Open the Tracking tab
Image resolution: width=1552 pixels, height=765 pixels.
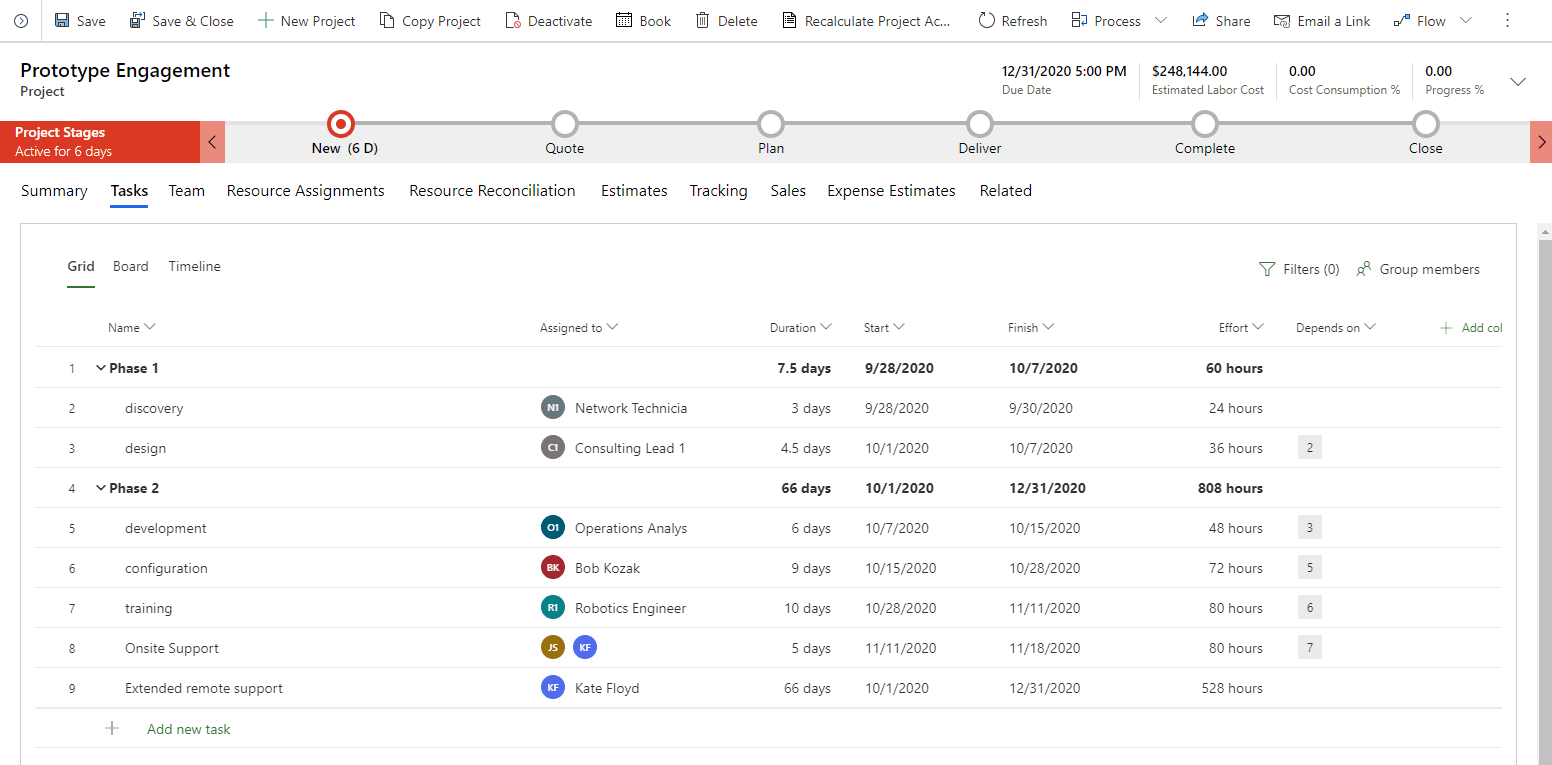(x=718, y=191)
